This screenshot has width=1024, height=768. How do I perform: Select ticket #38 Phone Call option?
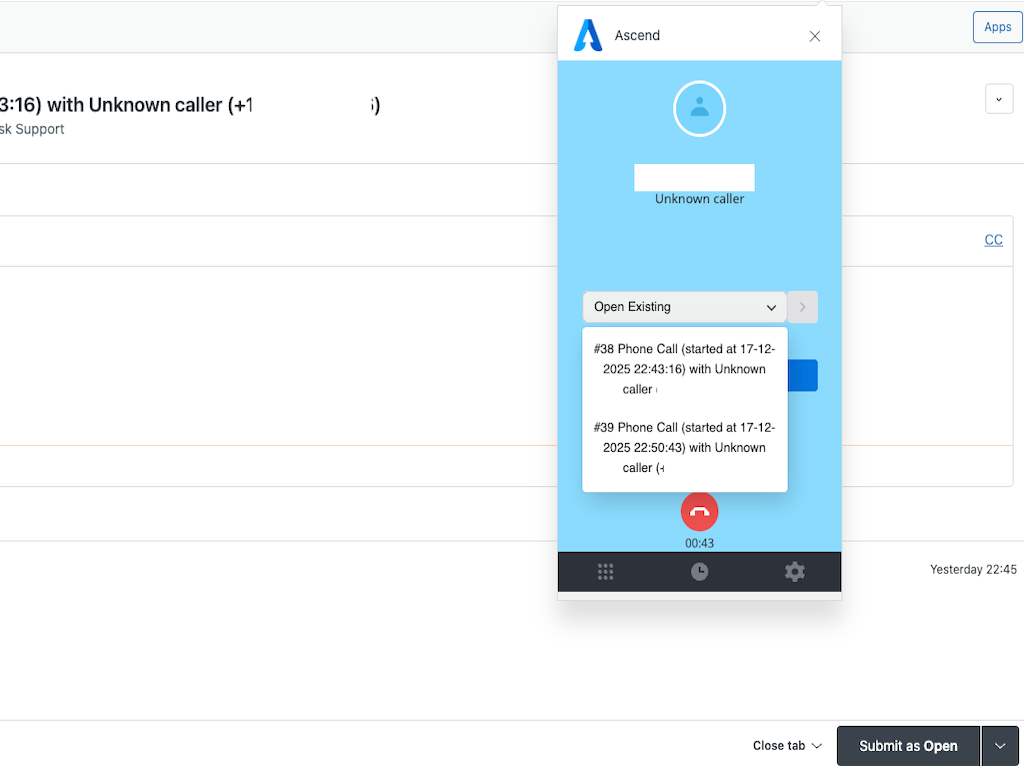click(684, 369)
